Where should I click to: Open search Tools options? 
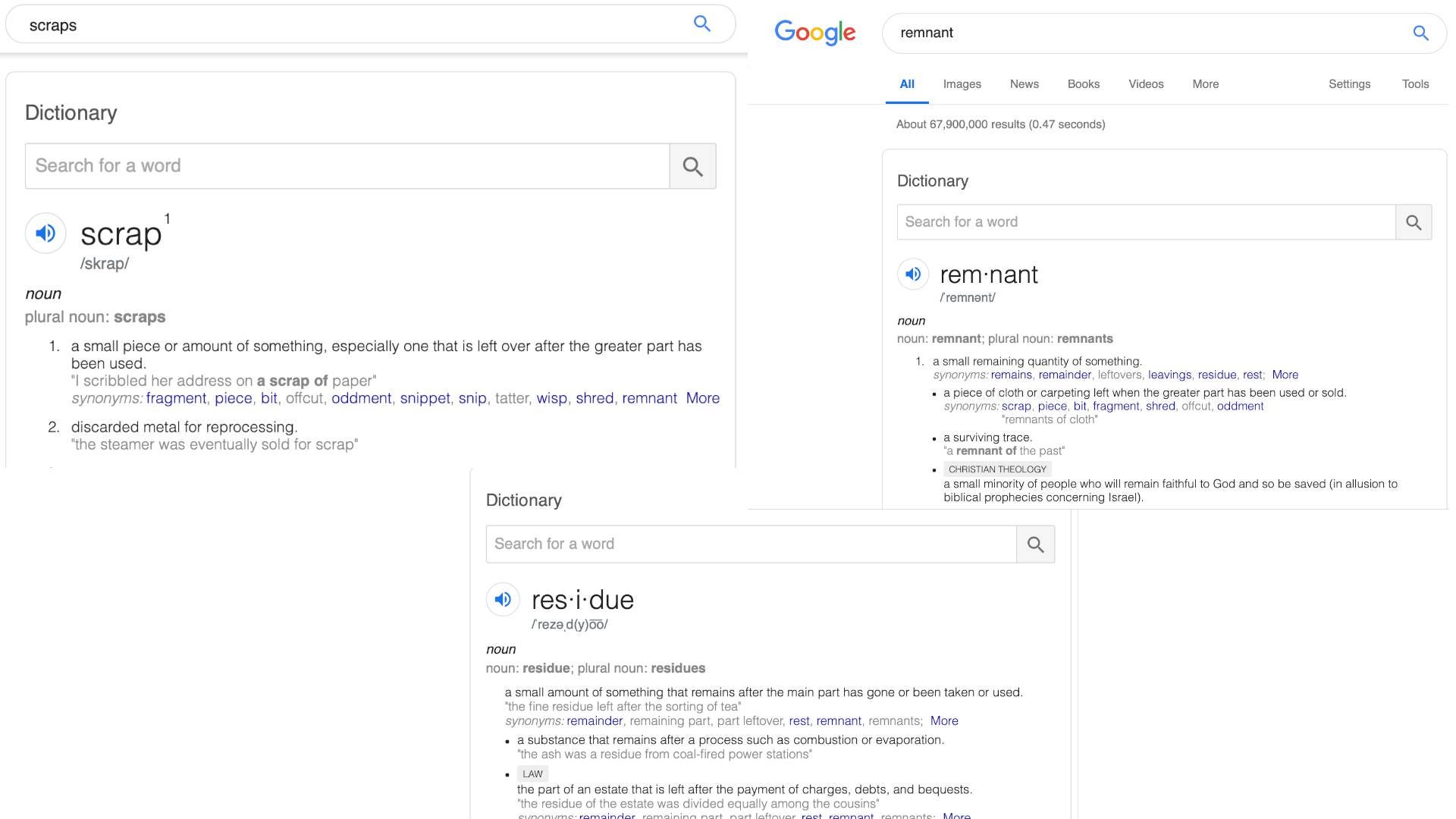(x=1415, y=84)
